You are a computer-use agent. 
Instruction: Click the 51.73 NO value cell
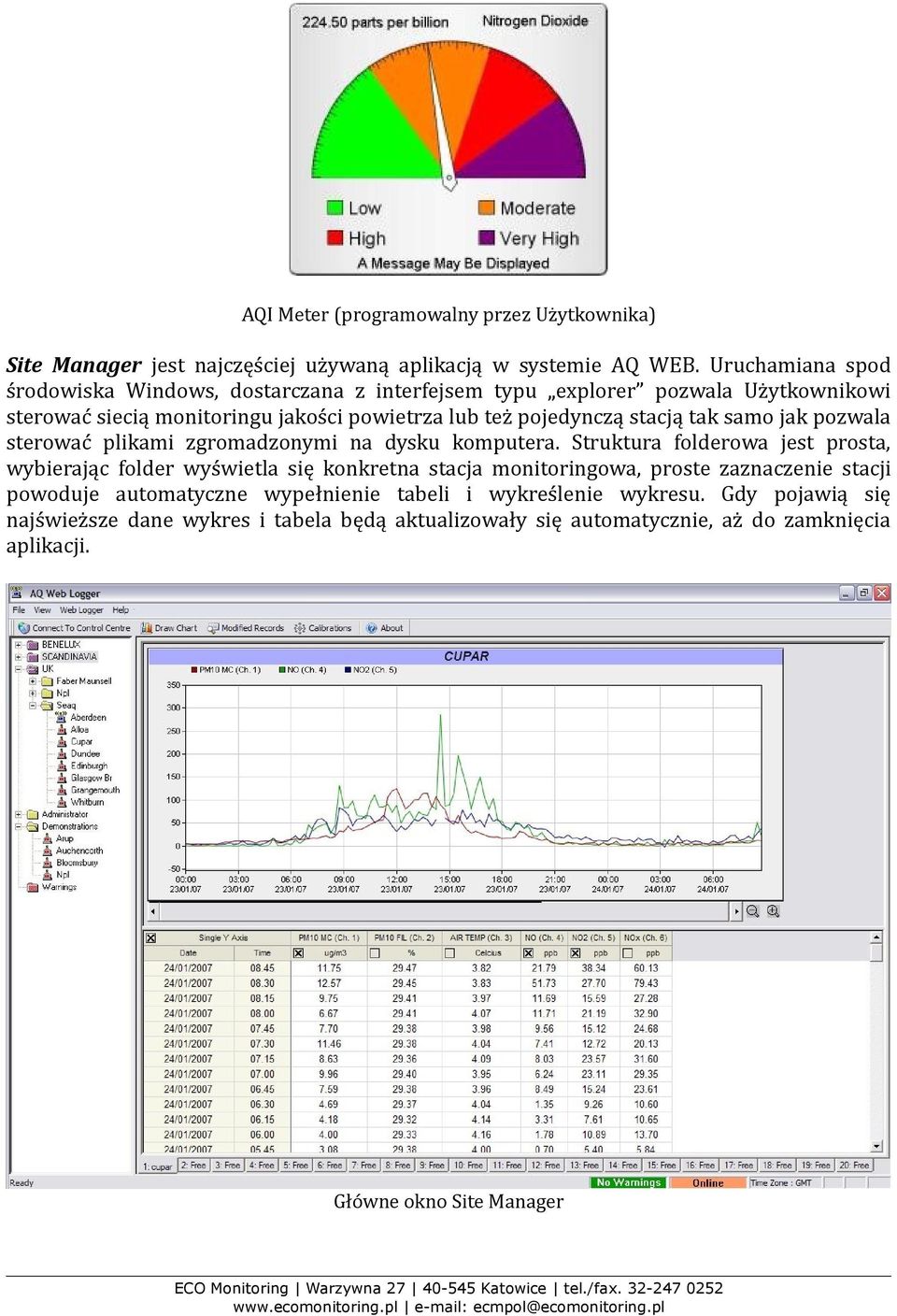click(544, 983)
